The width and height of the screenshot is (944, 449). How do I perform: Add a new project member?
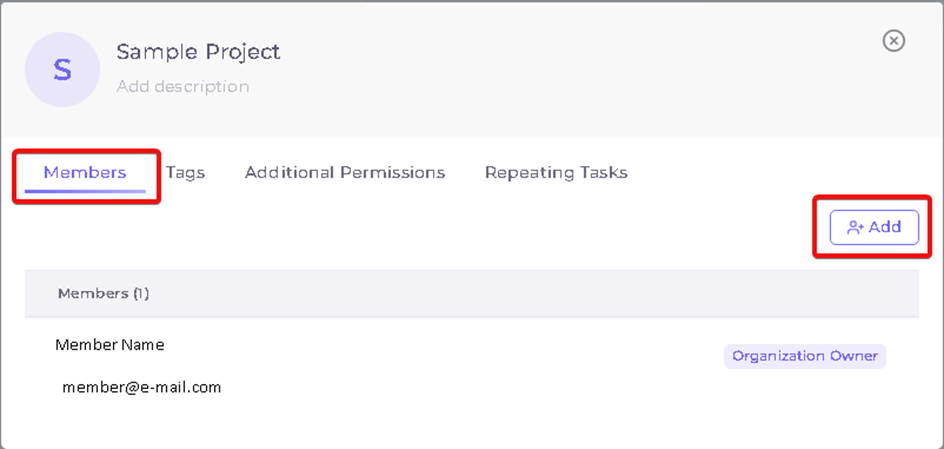pyautogui.click(x=874, y=228)
